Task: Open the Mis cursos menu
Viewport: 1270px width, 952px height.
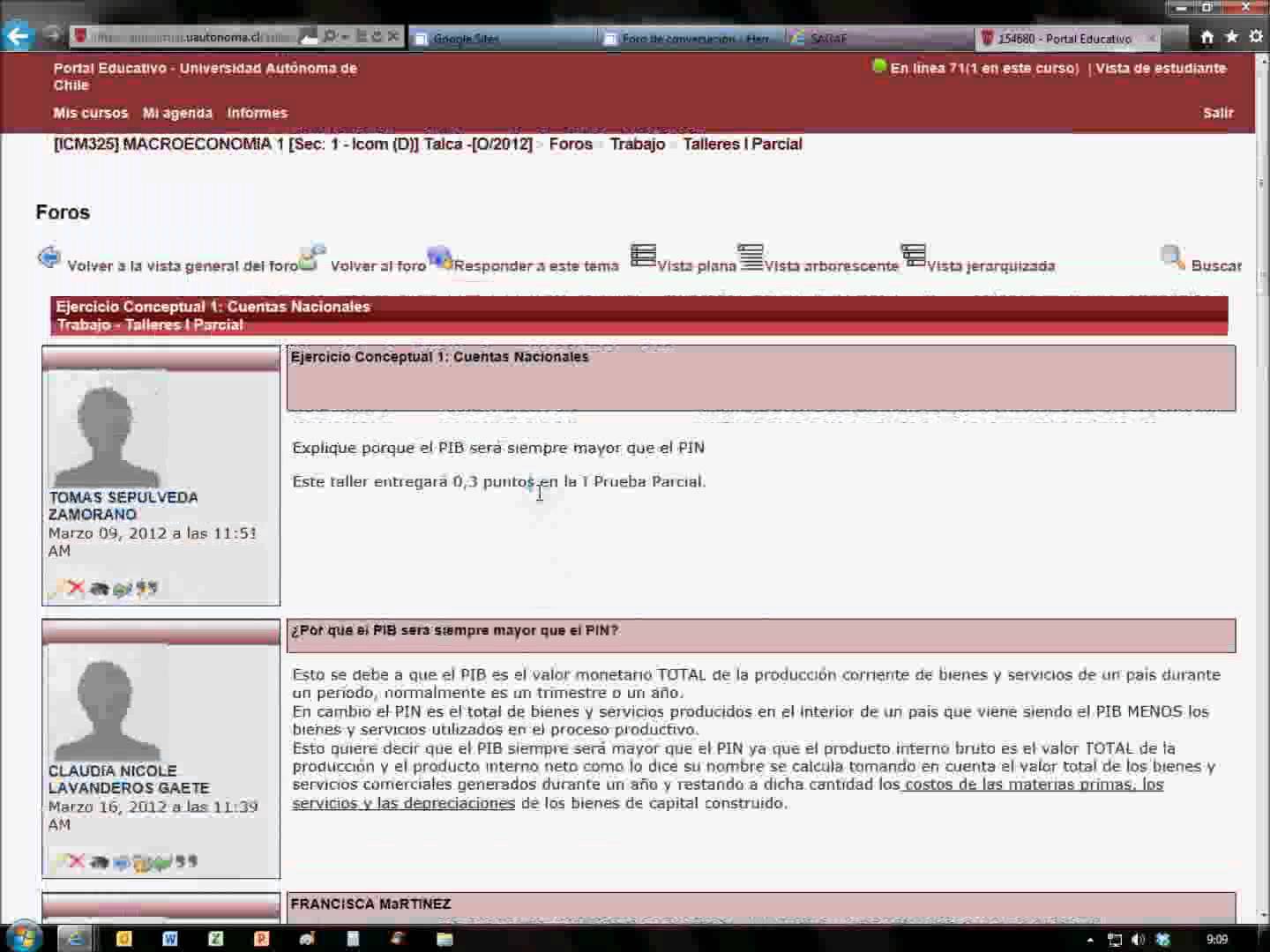Action: coord(90,113)
